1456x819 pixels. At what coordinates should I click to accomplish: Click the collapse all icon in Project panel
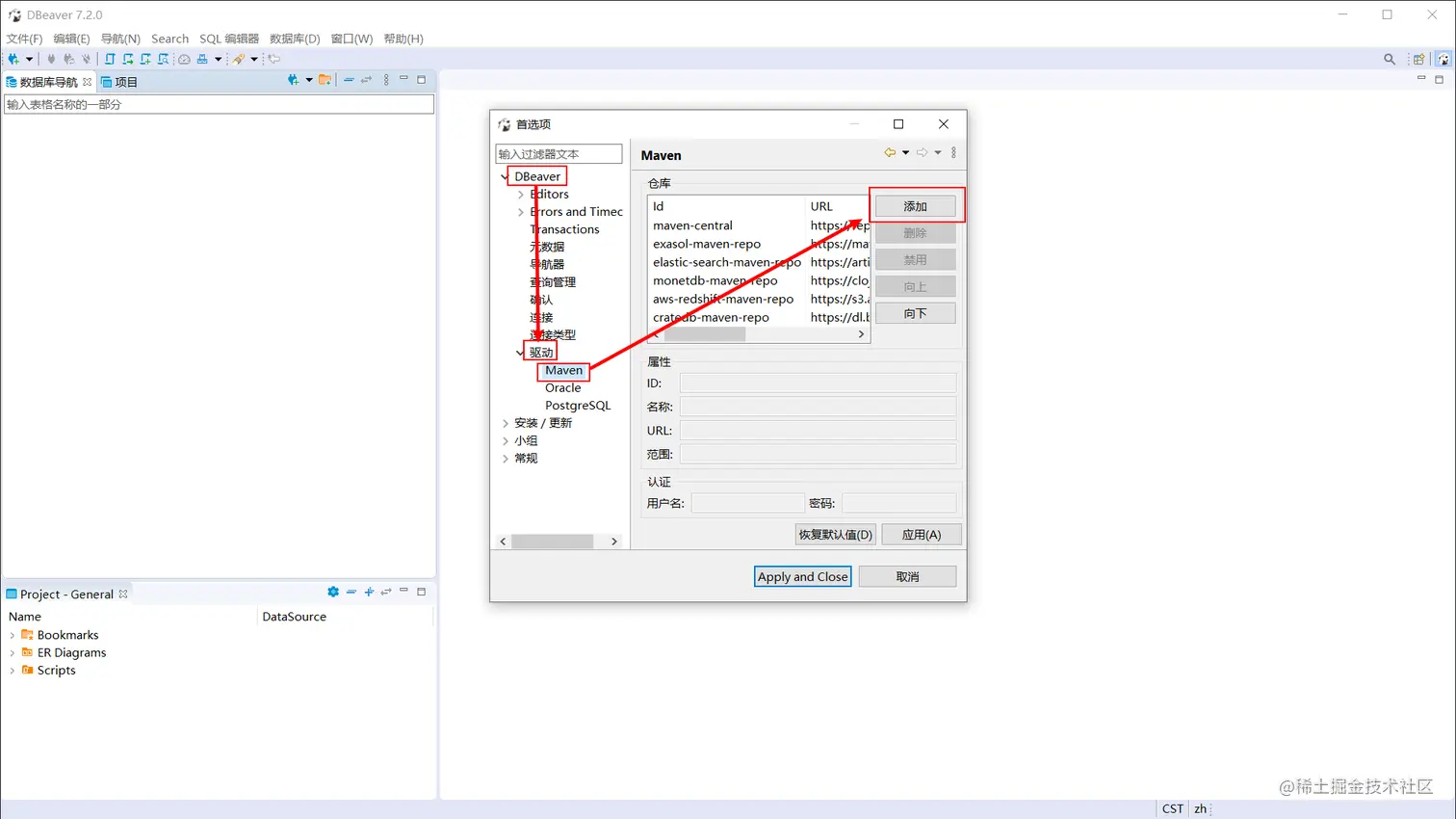351,592
